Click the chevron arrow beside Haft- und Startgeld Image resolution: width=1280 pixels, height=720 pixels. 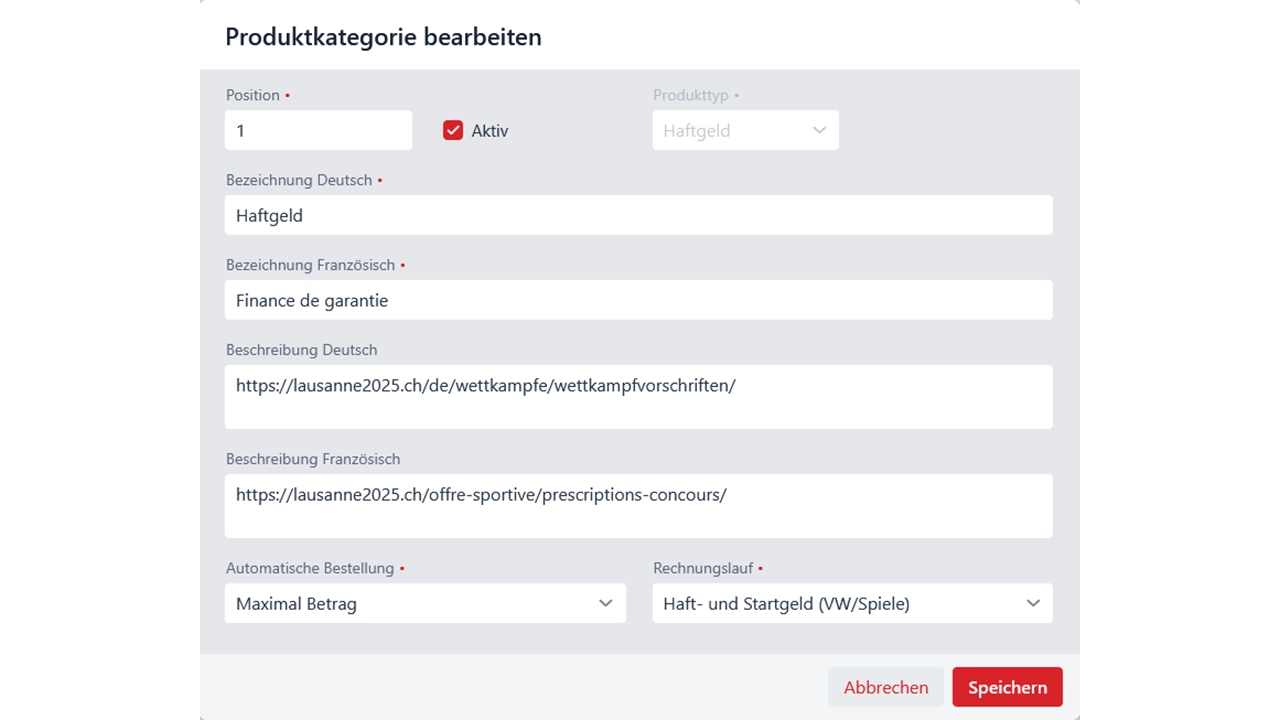[1033, 604]
